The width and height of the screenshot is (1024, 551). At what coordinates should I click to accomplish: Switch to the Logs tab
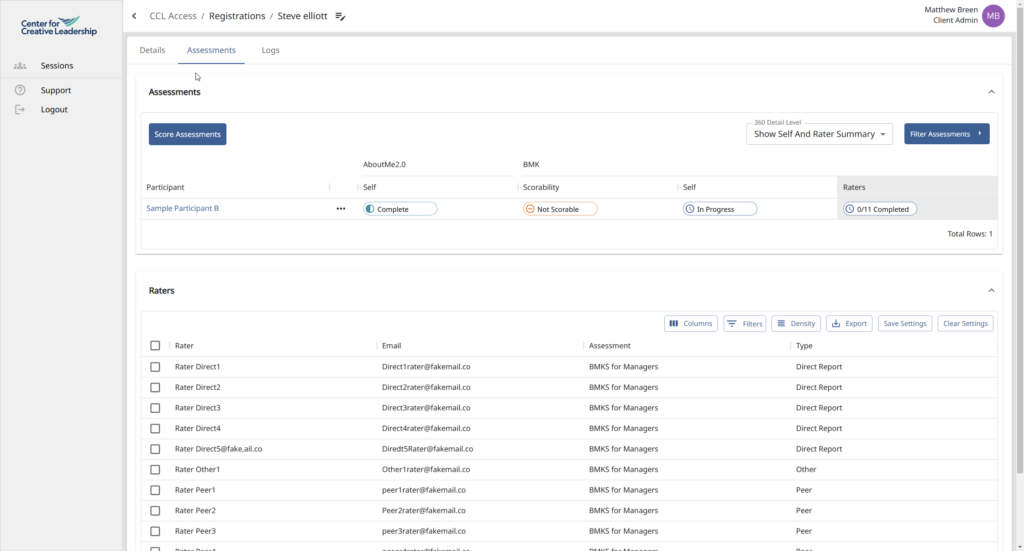270,50
